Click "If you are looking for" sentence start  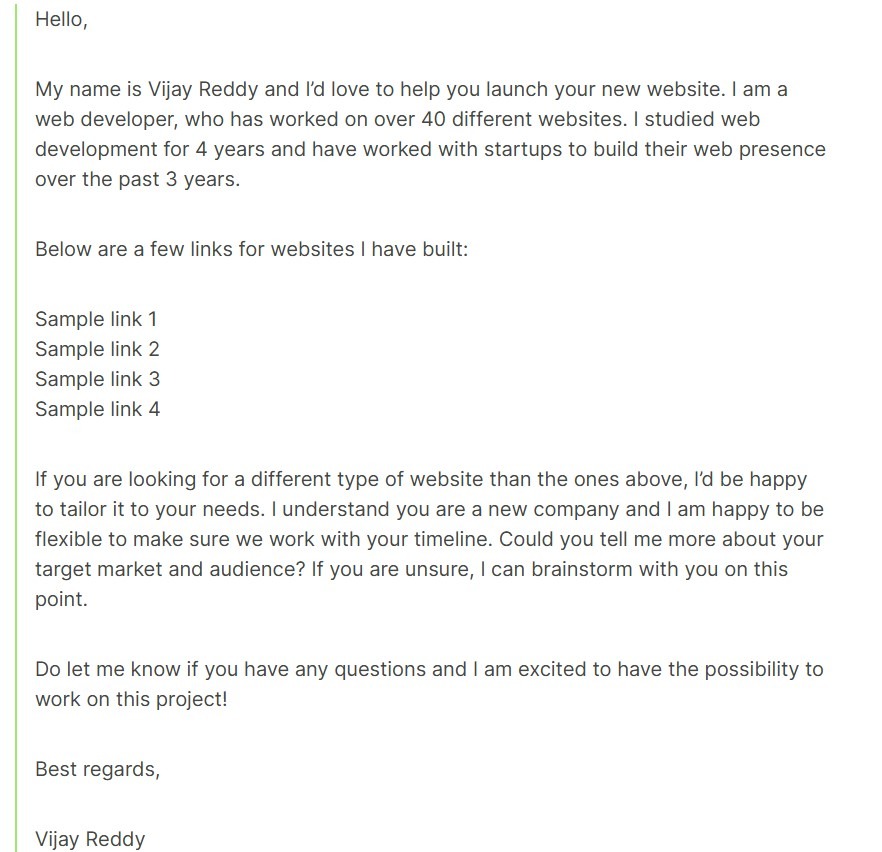point(131,479)
